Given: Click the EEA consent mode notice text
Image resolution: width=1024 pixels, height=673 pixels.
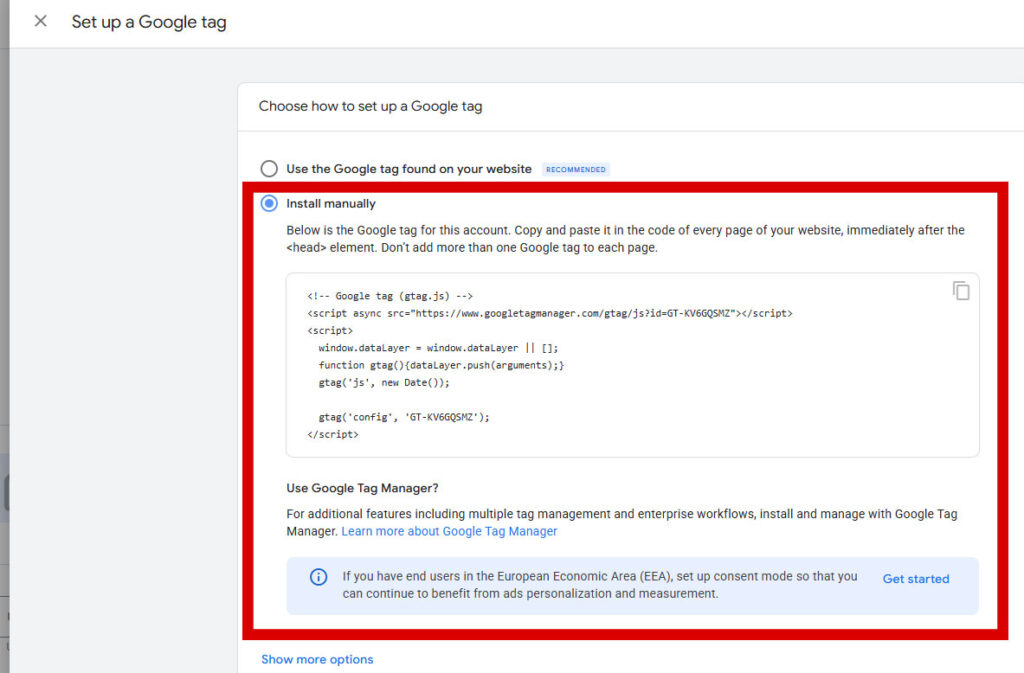Looking at the screenshot, I should point(600,585).
